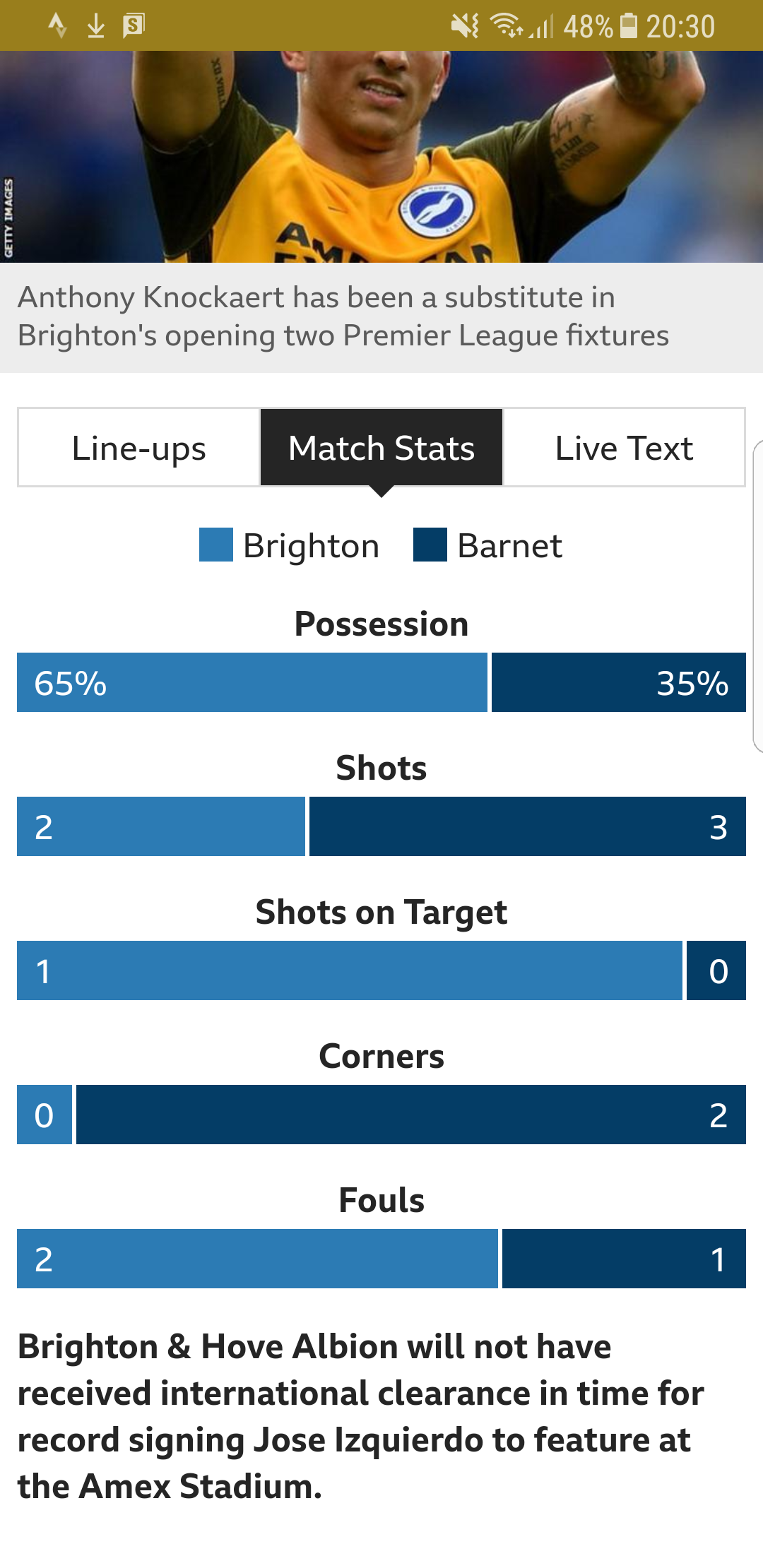
Task: Tap the S app notification icon
Action: (x=134, y=26)
